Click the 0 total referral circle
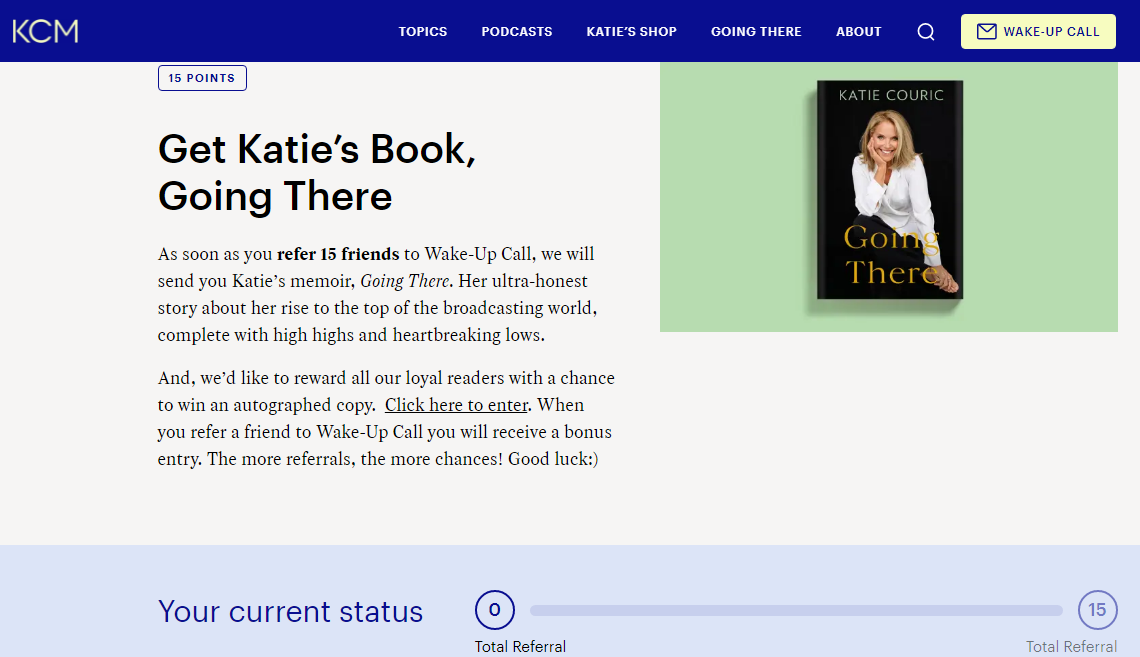This screenshot has height=657, width=1140. pyautogui.click(x=495, y=610)
